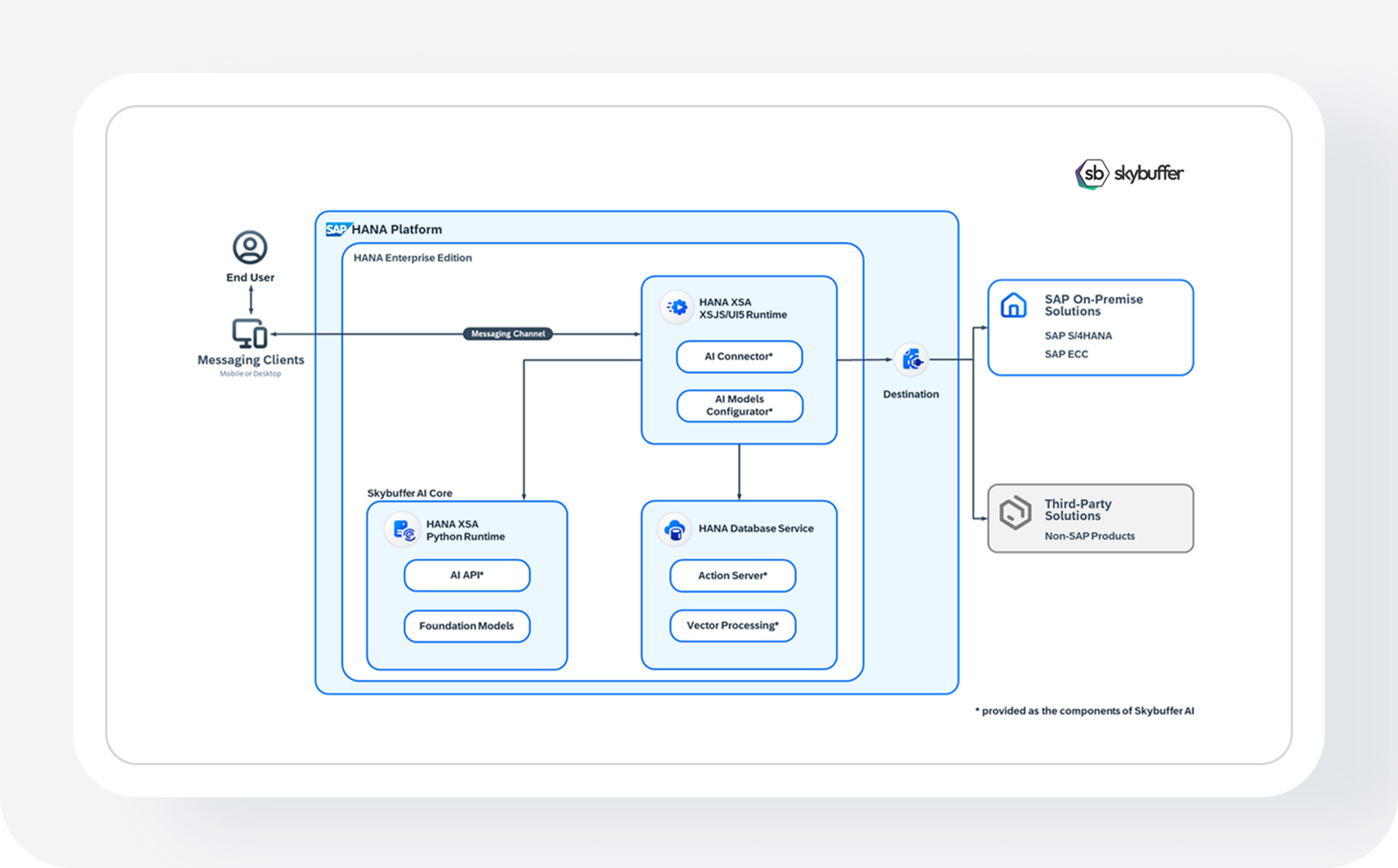Viewport: 1398px width, 868px height.
Task: Click the Messaging Channel label
Action: 508,333
